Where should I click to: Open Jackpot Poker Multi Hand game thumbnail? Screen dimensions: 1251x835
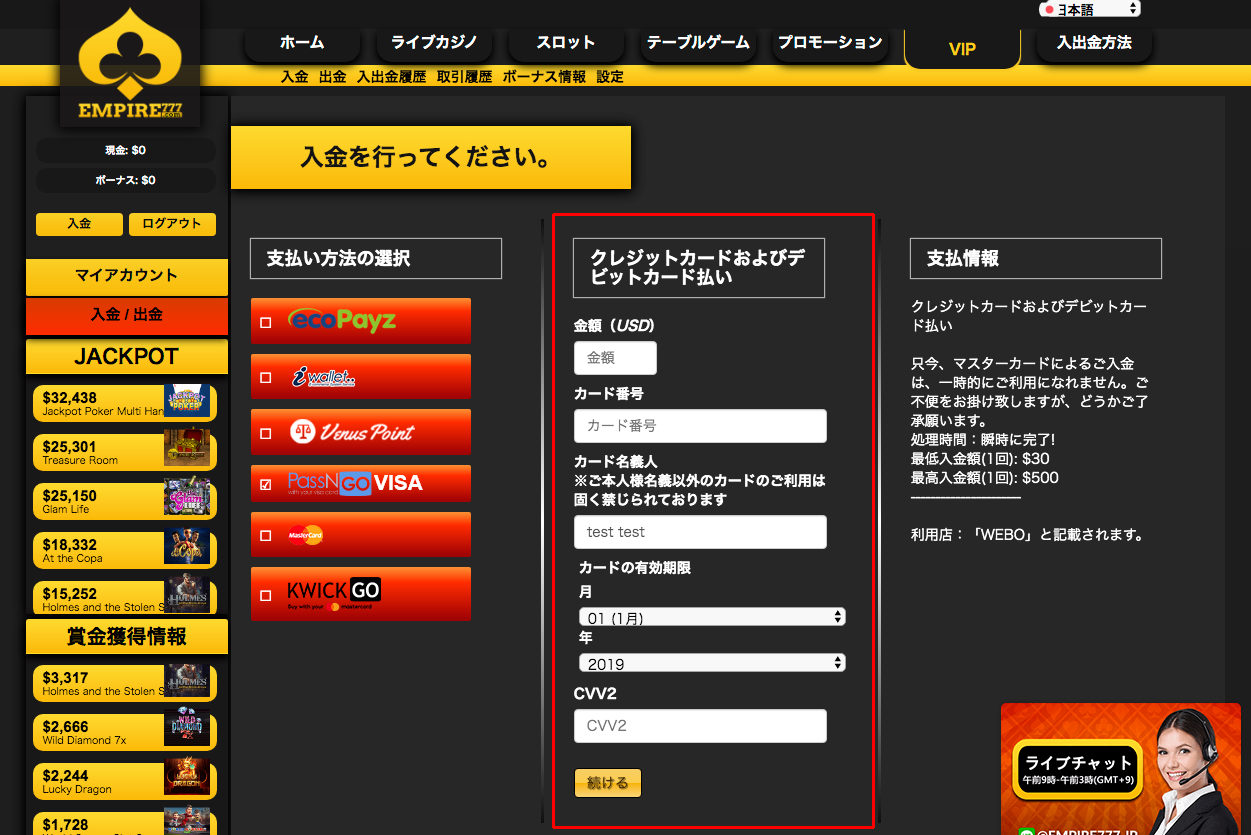click(187, 402)
